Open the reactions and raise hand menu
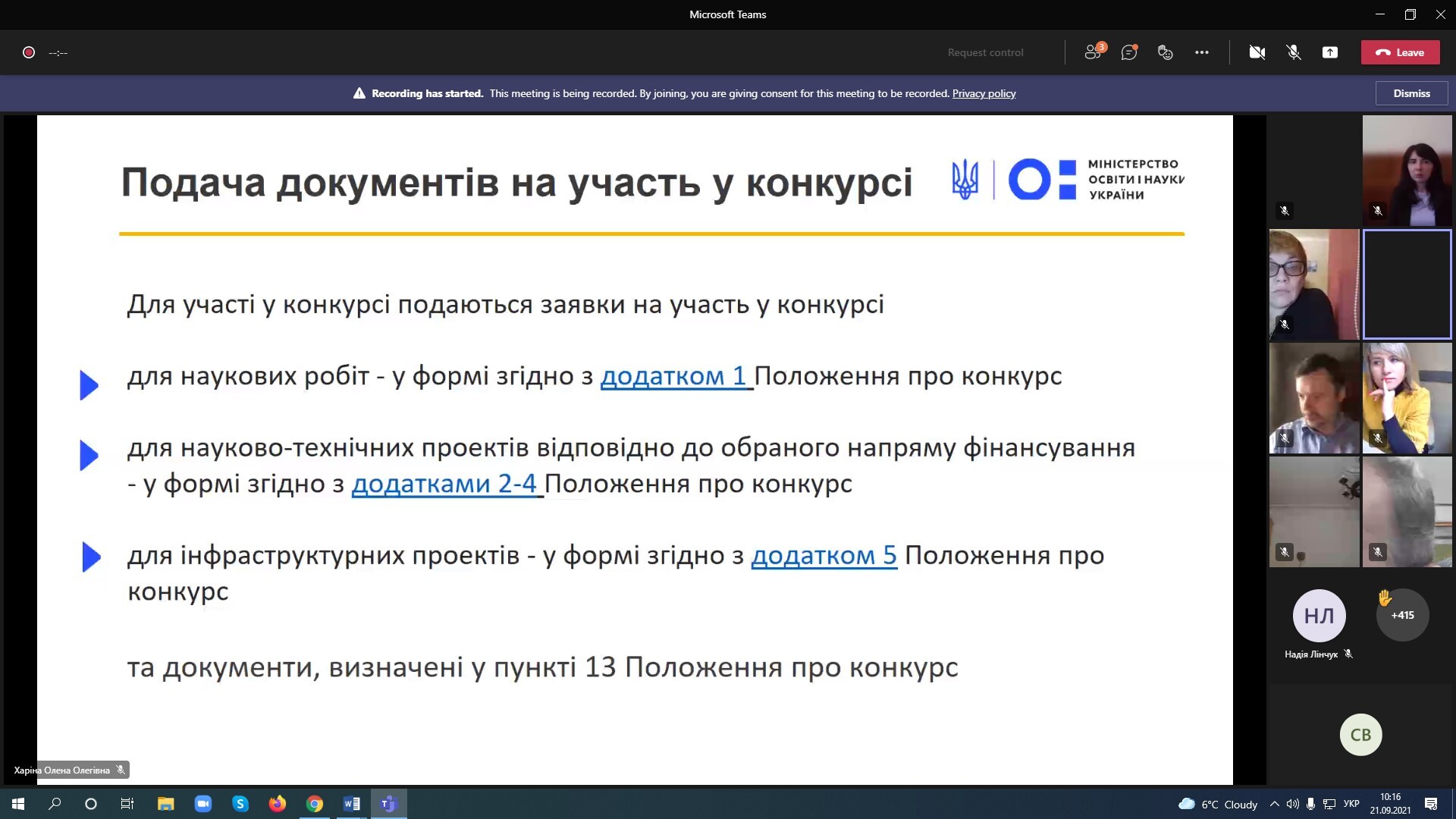 [x=1166, y=52]
